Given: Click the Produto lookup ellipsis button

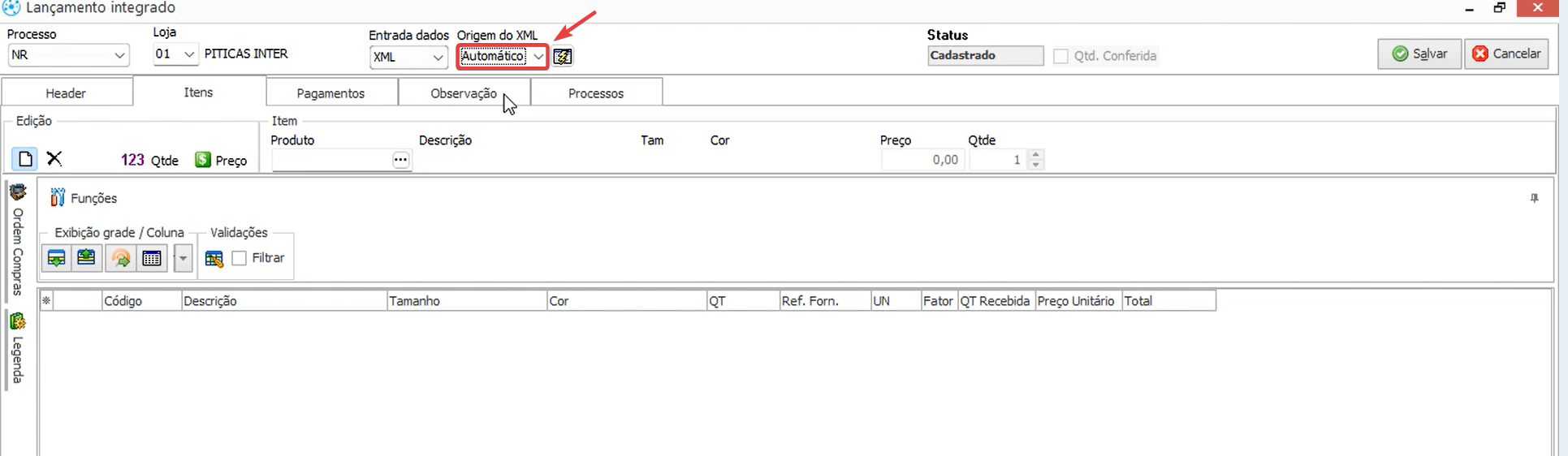Looking at the screenshot, I should point(400,160).
